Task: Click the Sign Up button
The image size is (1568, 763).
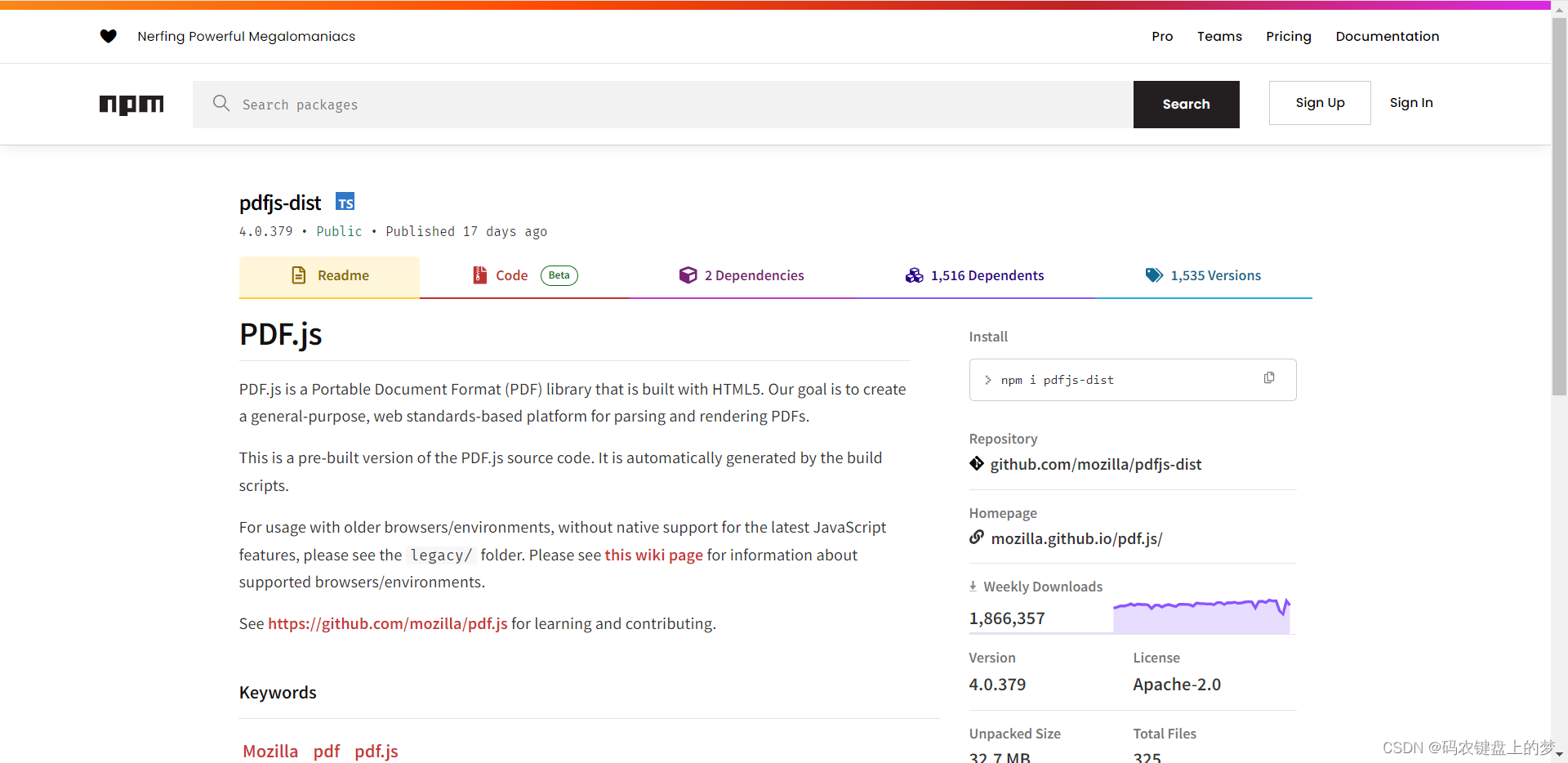Action: point(1320,103)
